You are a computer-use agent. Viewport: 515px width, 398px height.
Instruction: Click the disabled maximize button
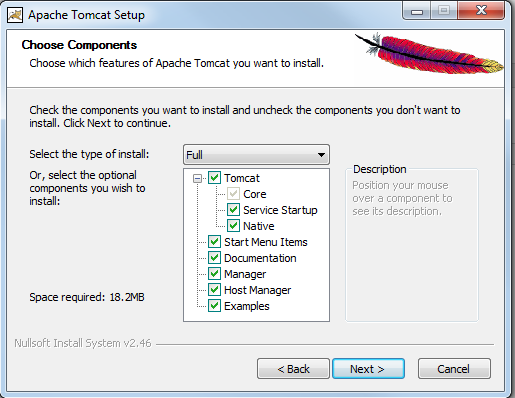(x=444, y=11)
